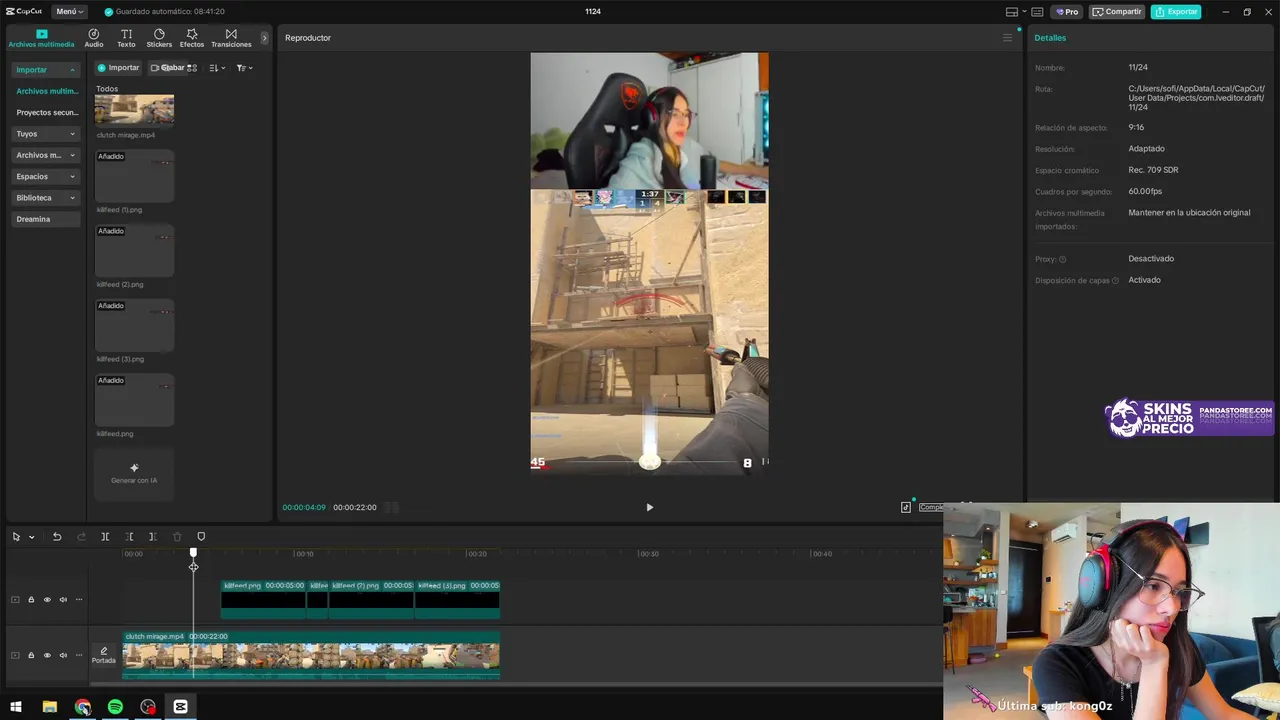Image resolution: width=1280 pixels, height=720 pixels.
Task: Open the Stickers panel
Action: click(159, 38)
